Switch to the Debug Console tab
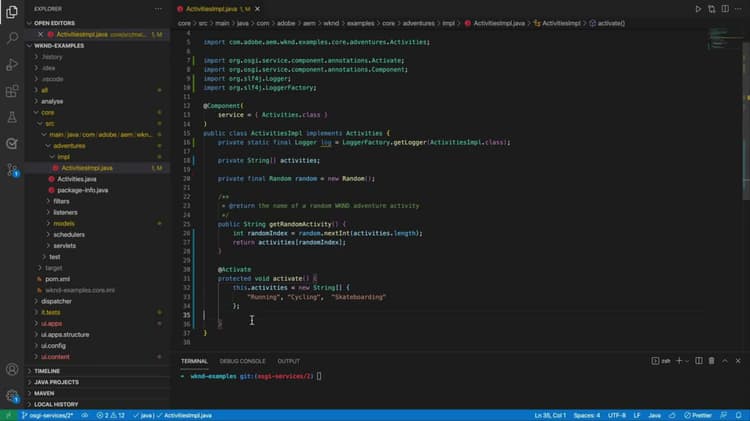The image size is (750, 421). pyautogui.click(x=243, y=361)
